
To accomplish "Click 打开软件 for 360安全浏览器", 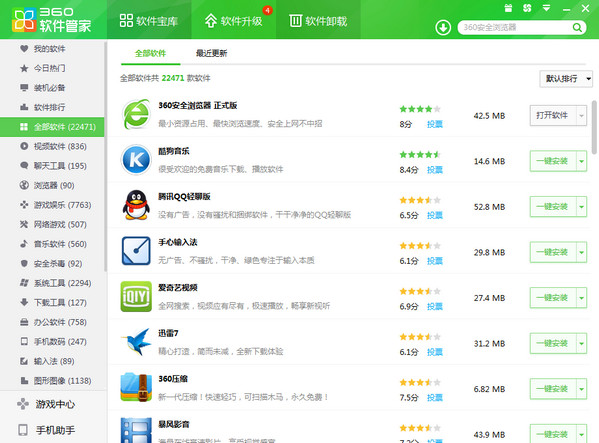I will 553,115.
